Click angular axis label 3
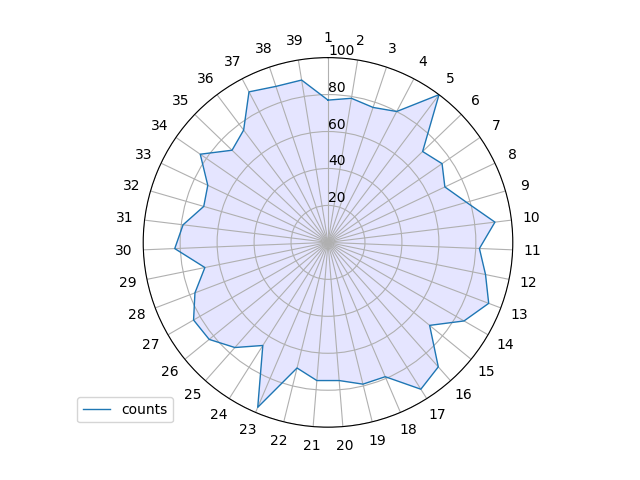The height and width of the screenshot is (480, 640). (x=392, y=48)
